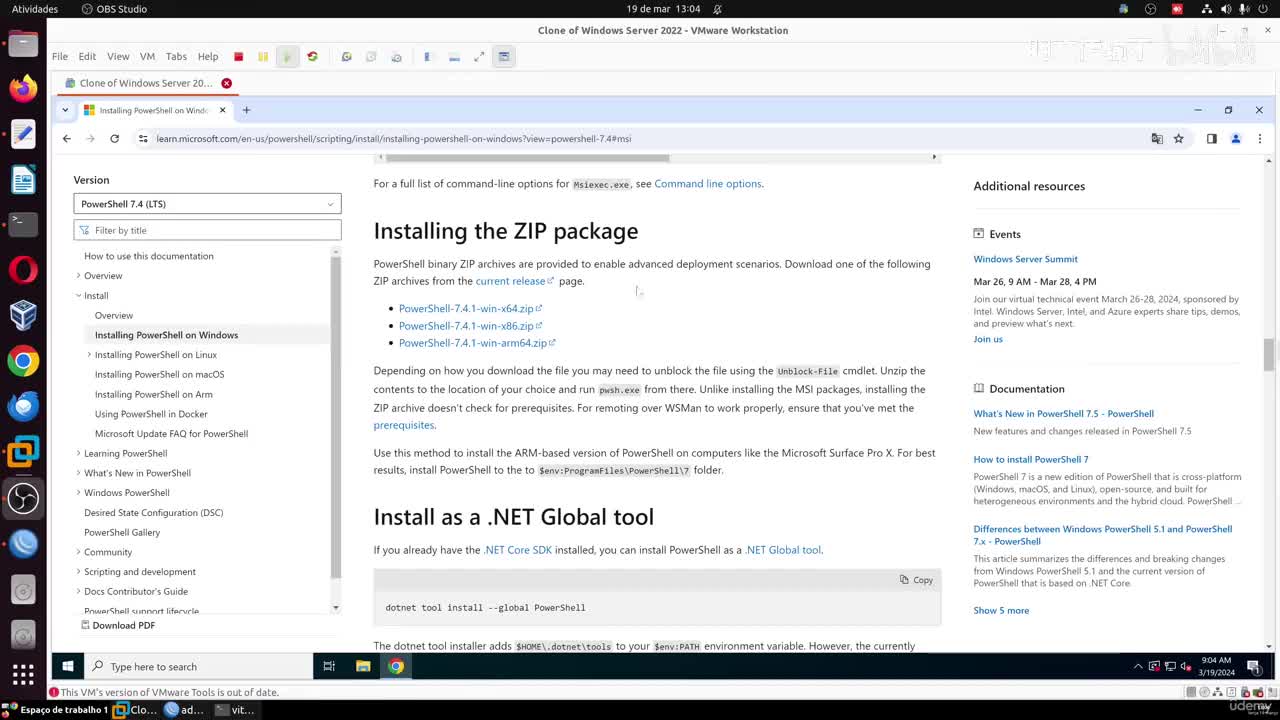
Task: Open Firefox from the Ubuntu dock
Action: coord(23,88)
